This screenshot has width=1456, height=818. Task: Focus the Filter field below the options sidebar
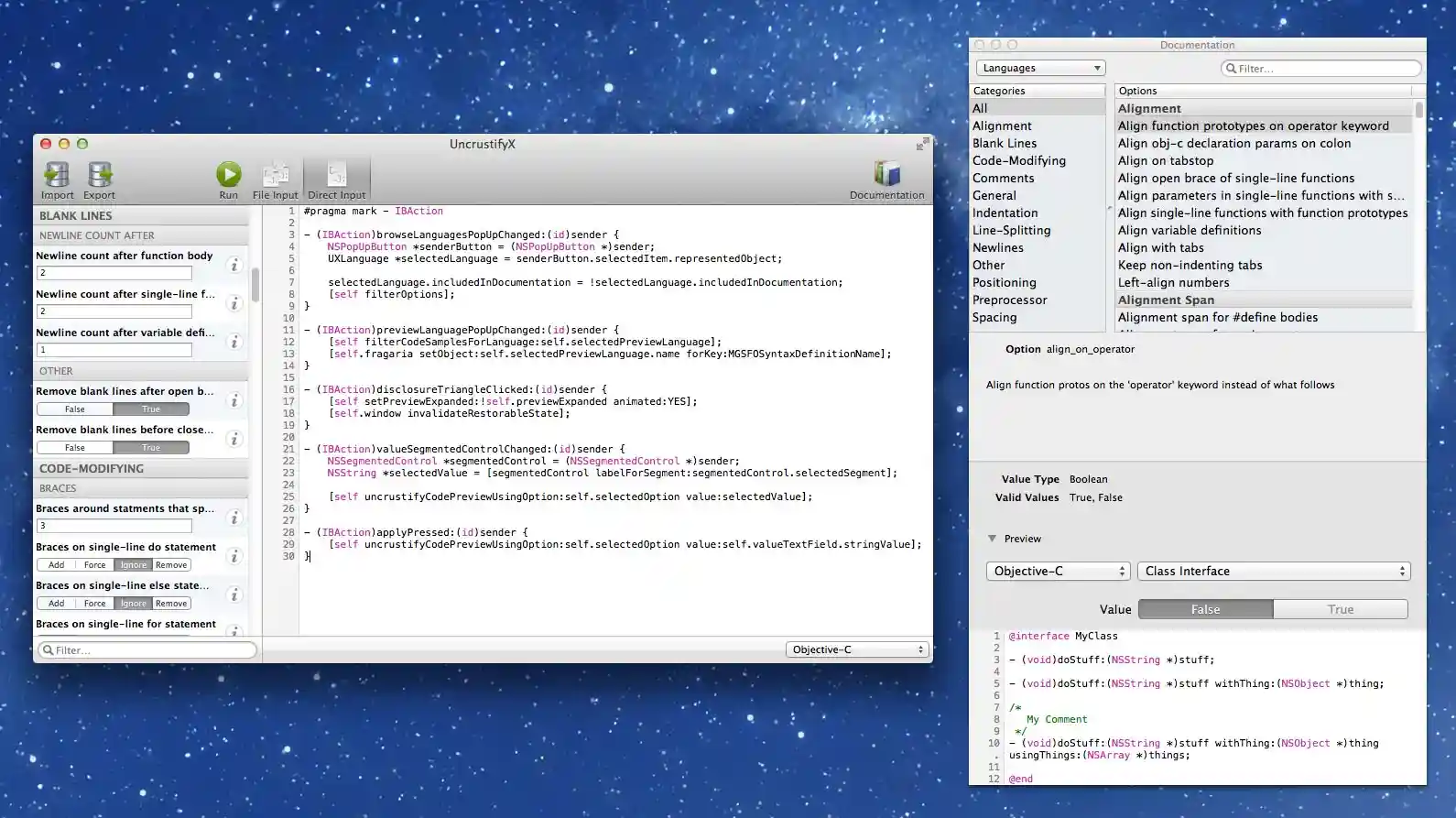click(147, 649)
